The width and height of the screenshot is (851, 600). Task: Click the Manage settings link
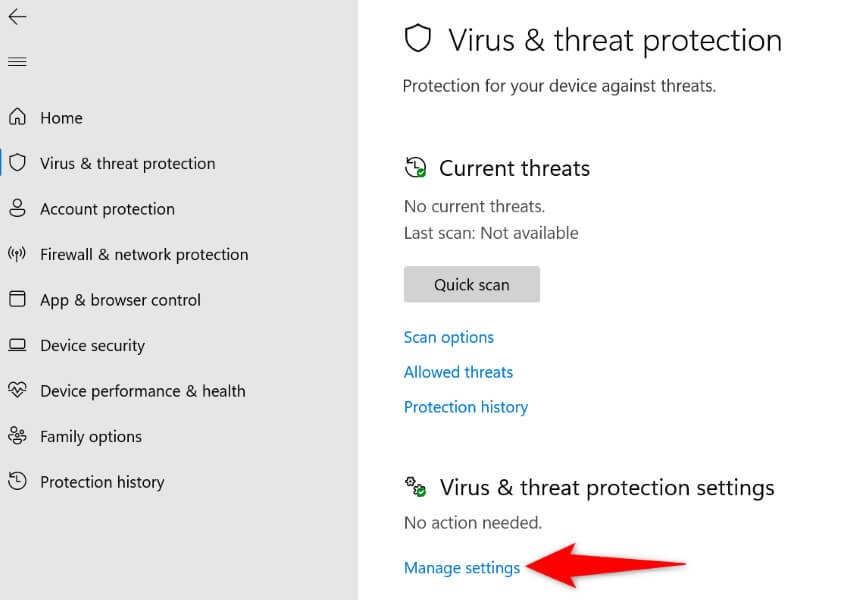tap(462, 568)
